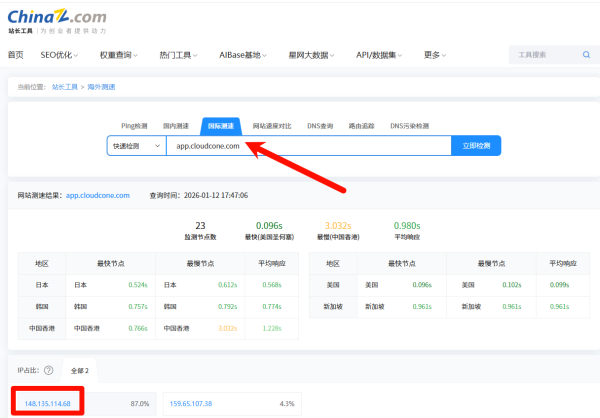This screenshot has width=600, height=418.
Task: Open IP address 148.135.114.68 link
Action: [47, 404]
